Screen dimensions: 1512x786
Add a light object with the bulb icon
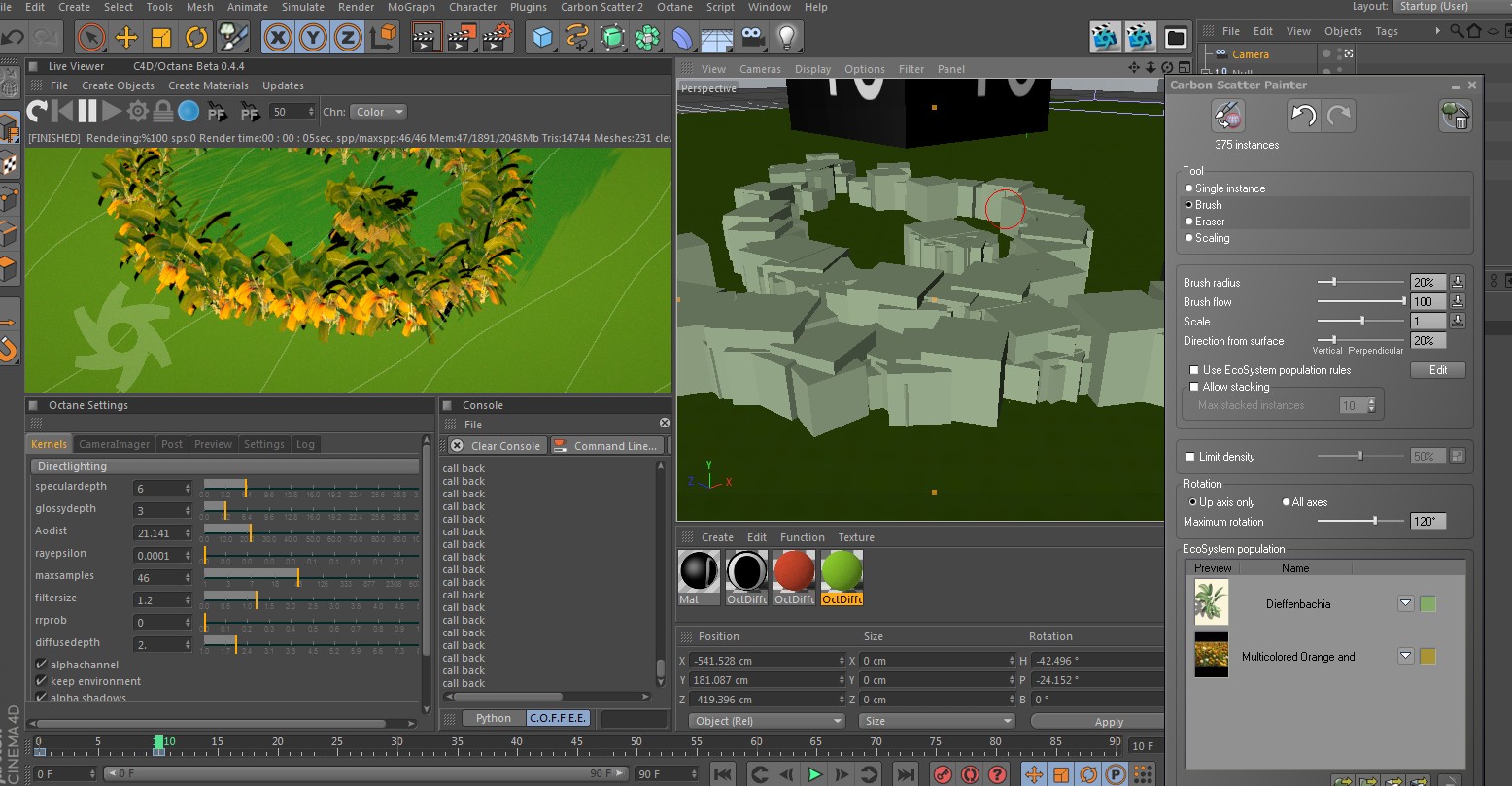786,38
